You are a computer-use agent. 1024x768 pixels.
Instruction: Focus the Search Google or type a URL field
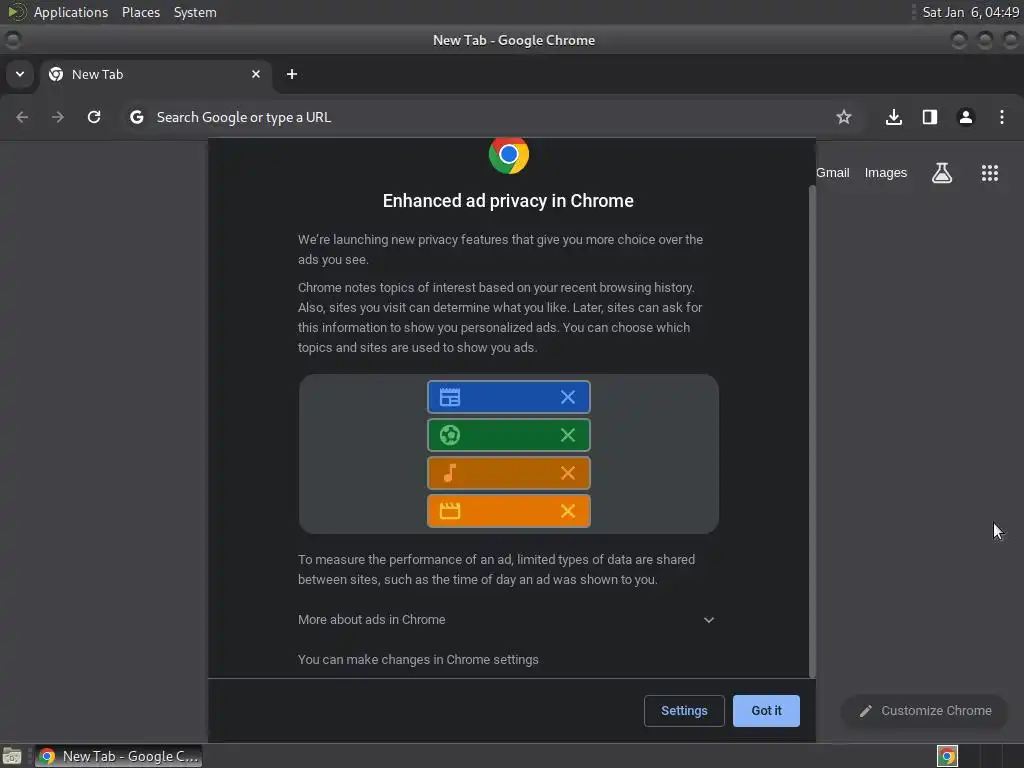pos(490,117)
